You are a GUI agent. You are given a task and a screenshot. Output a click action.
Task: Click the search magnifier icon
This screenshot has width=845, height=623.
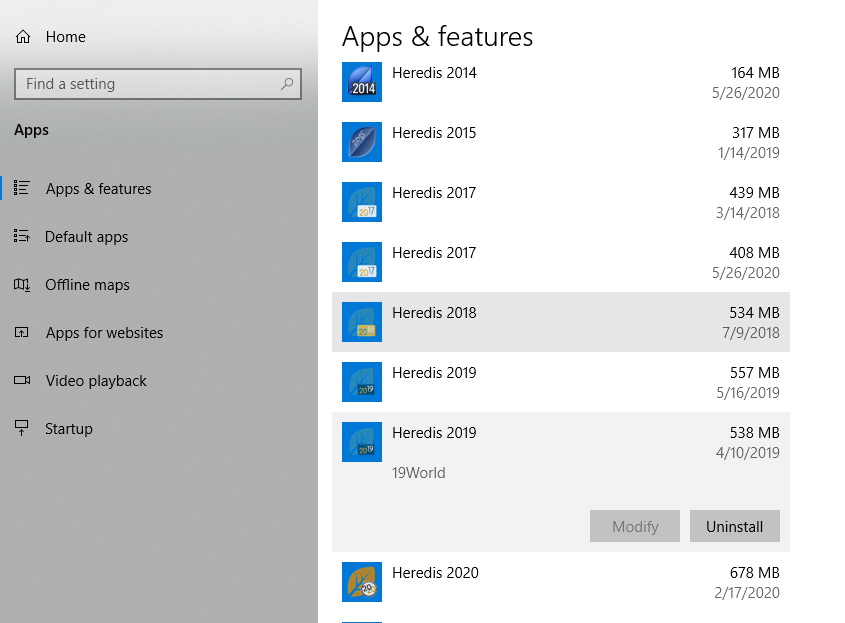click(x=287, y=84)
